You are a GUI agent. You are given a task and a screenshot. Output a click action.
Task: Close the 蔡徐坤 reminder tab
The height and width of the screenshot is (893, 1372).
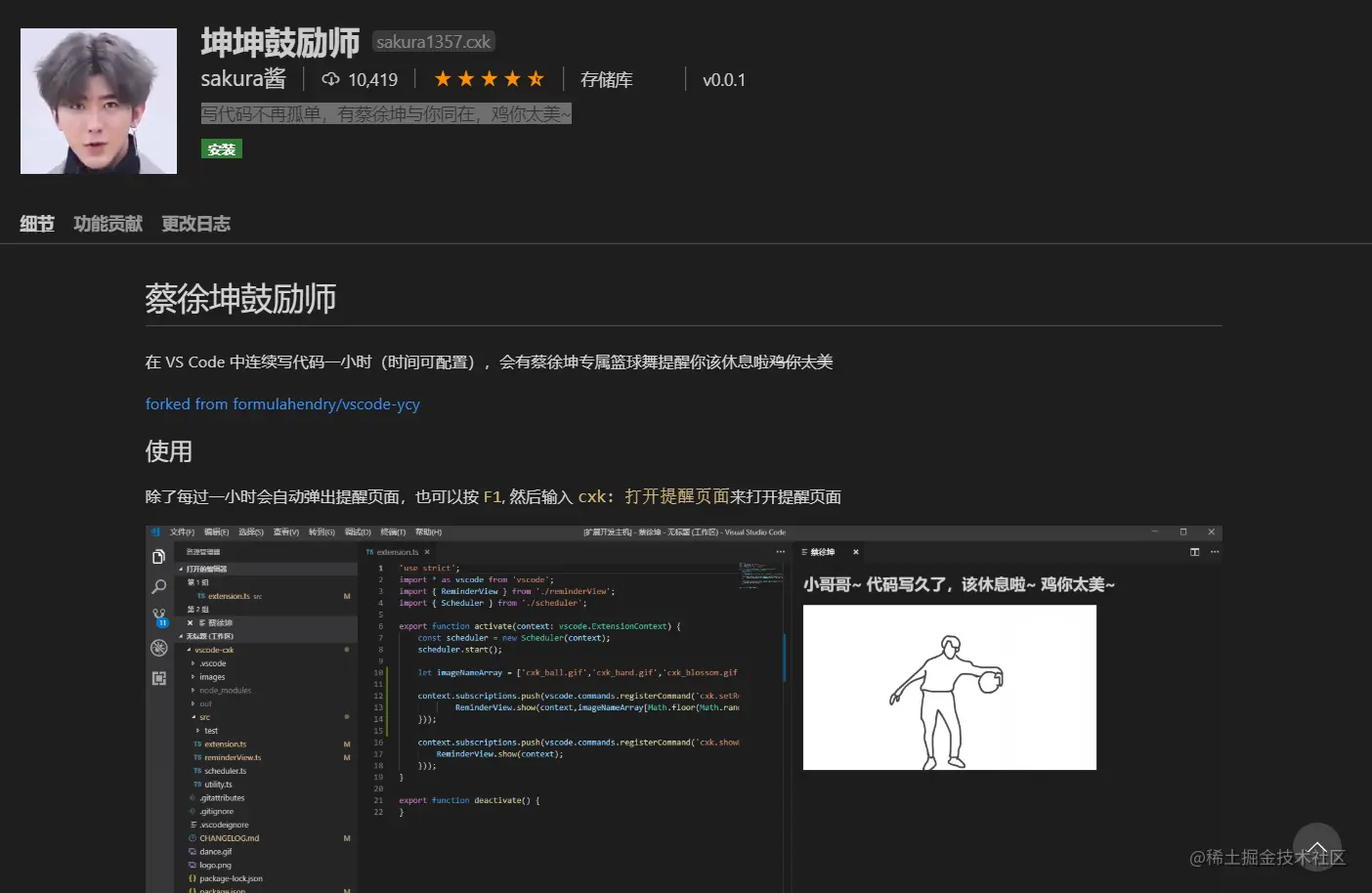(x=856, y=552)
